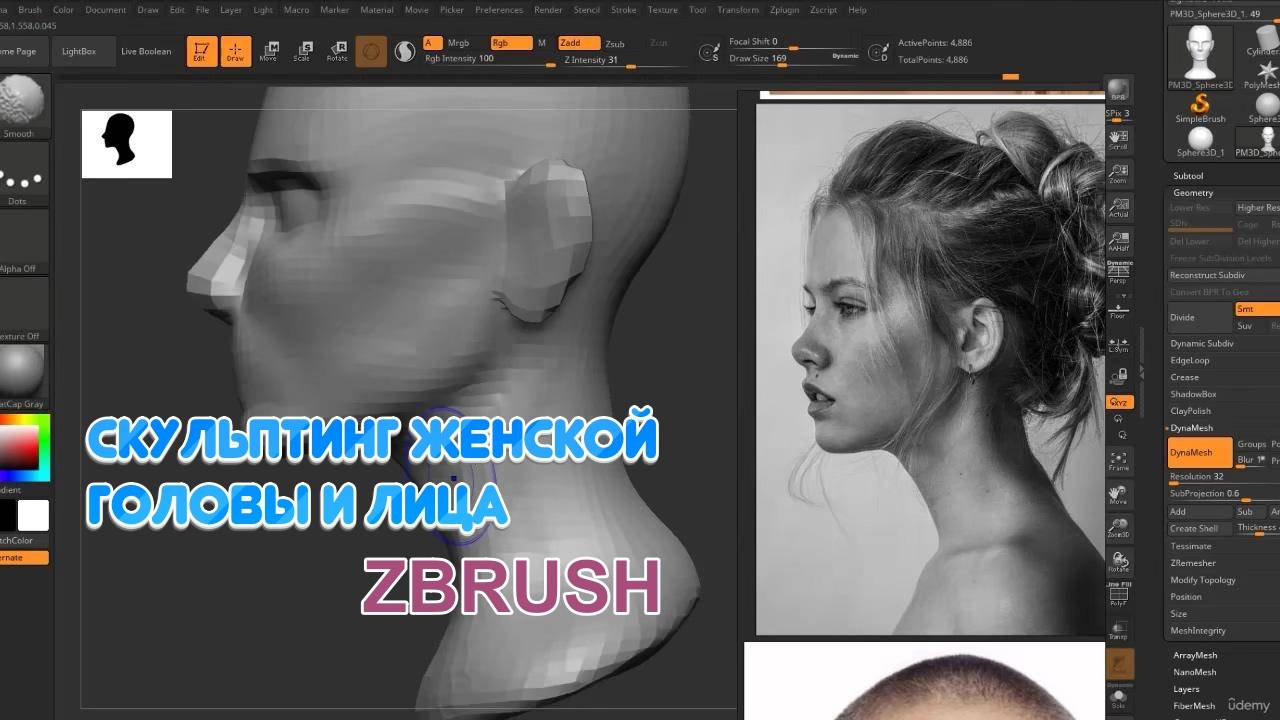Click the BPR render icon
Screen dimensions: 1280x720
(1118, 92)
